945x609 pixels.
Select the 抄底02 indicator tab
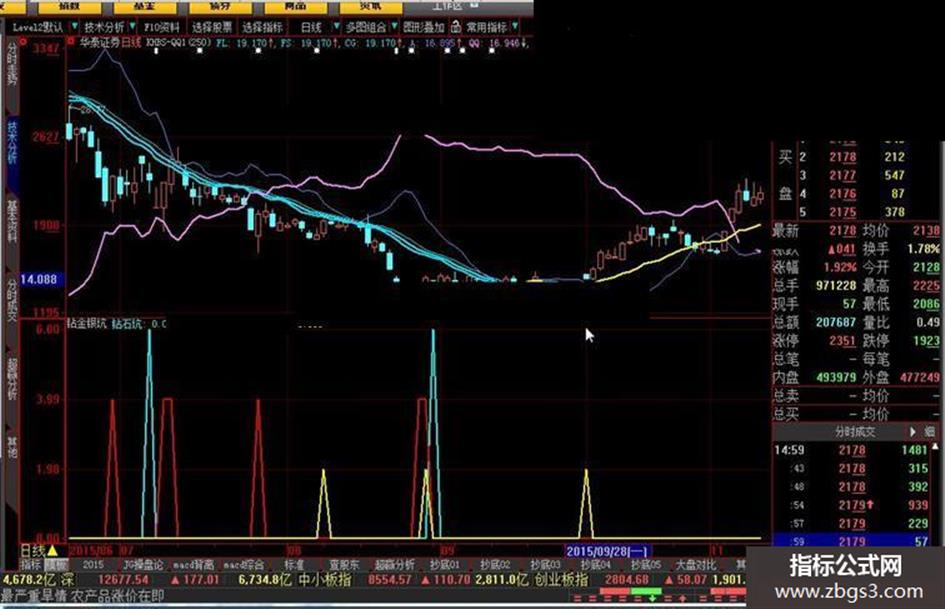495,565
